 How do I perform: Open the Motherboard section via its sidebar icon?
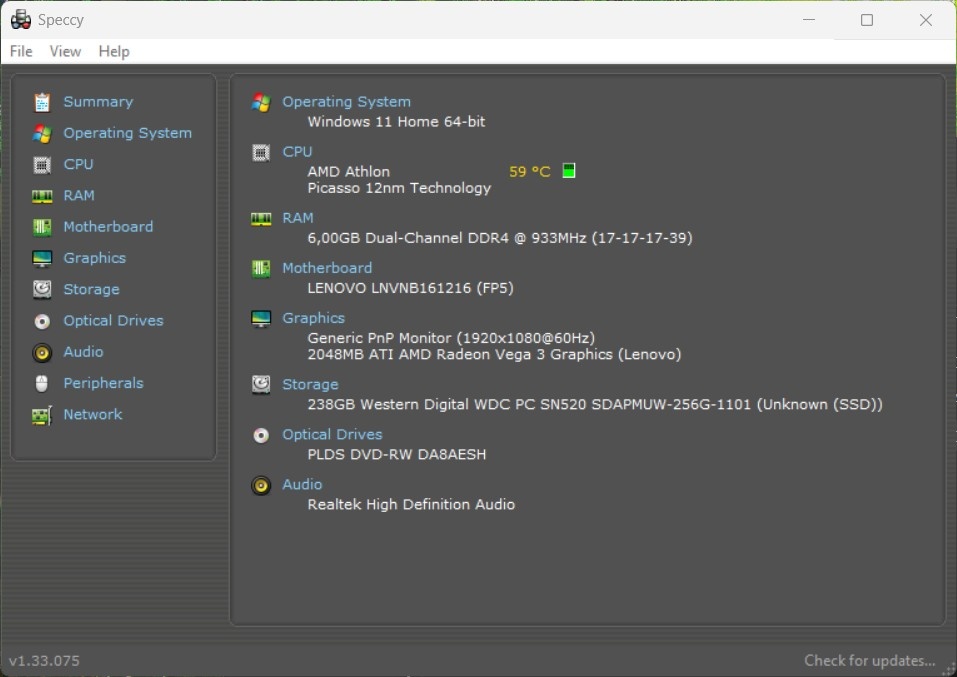tap(42, 226)
